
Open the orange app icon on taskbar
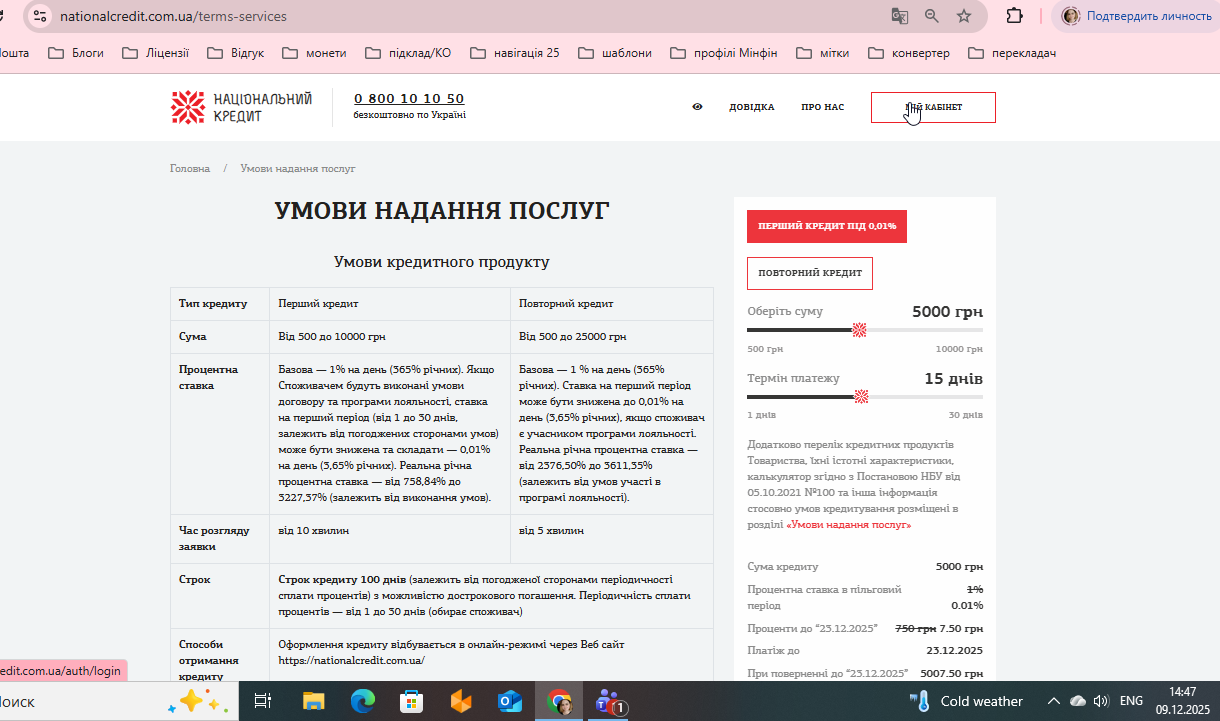(461, 701)
